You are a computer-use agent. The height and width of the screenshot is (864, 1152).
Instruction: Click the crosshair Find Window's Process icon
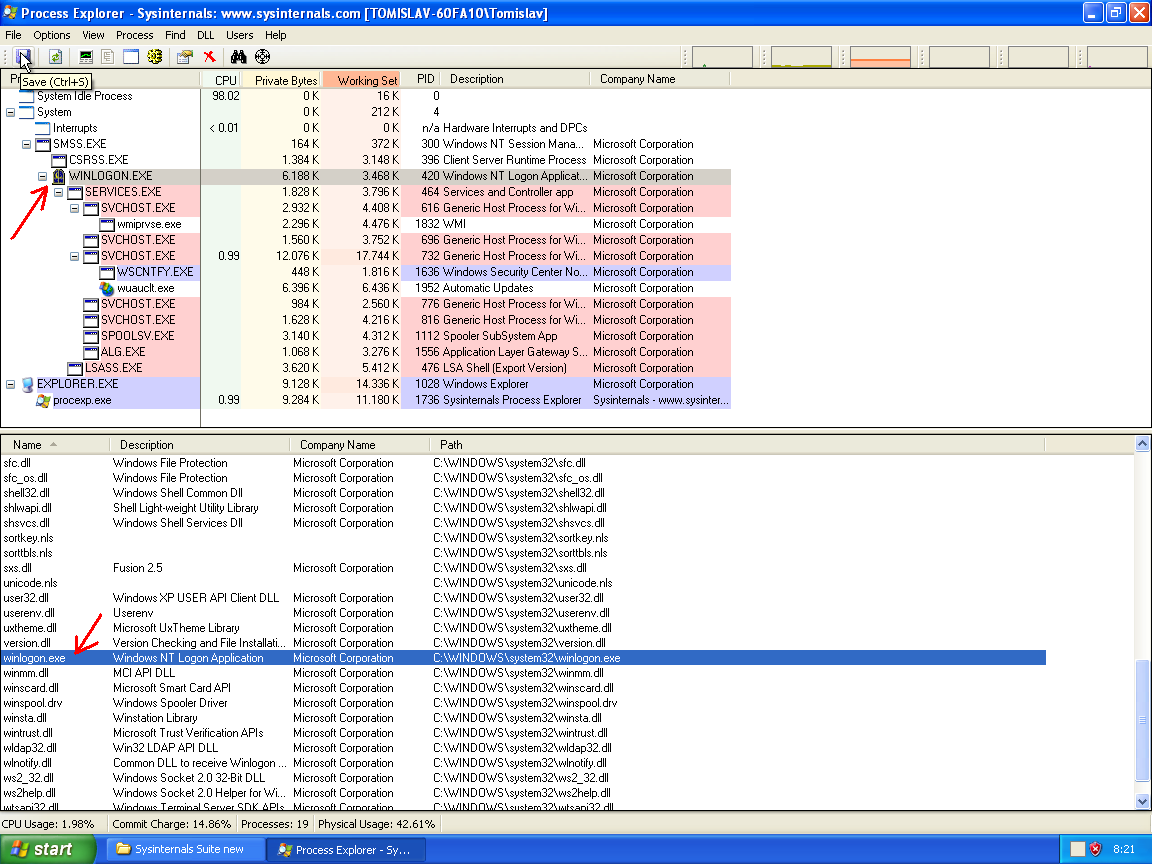pyautogui.click(x=262, y=57)
